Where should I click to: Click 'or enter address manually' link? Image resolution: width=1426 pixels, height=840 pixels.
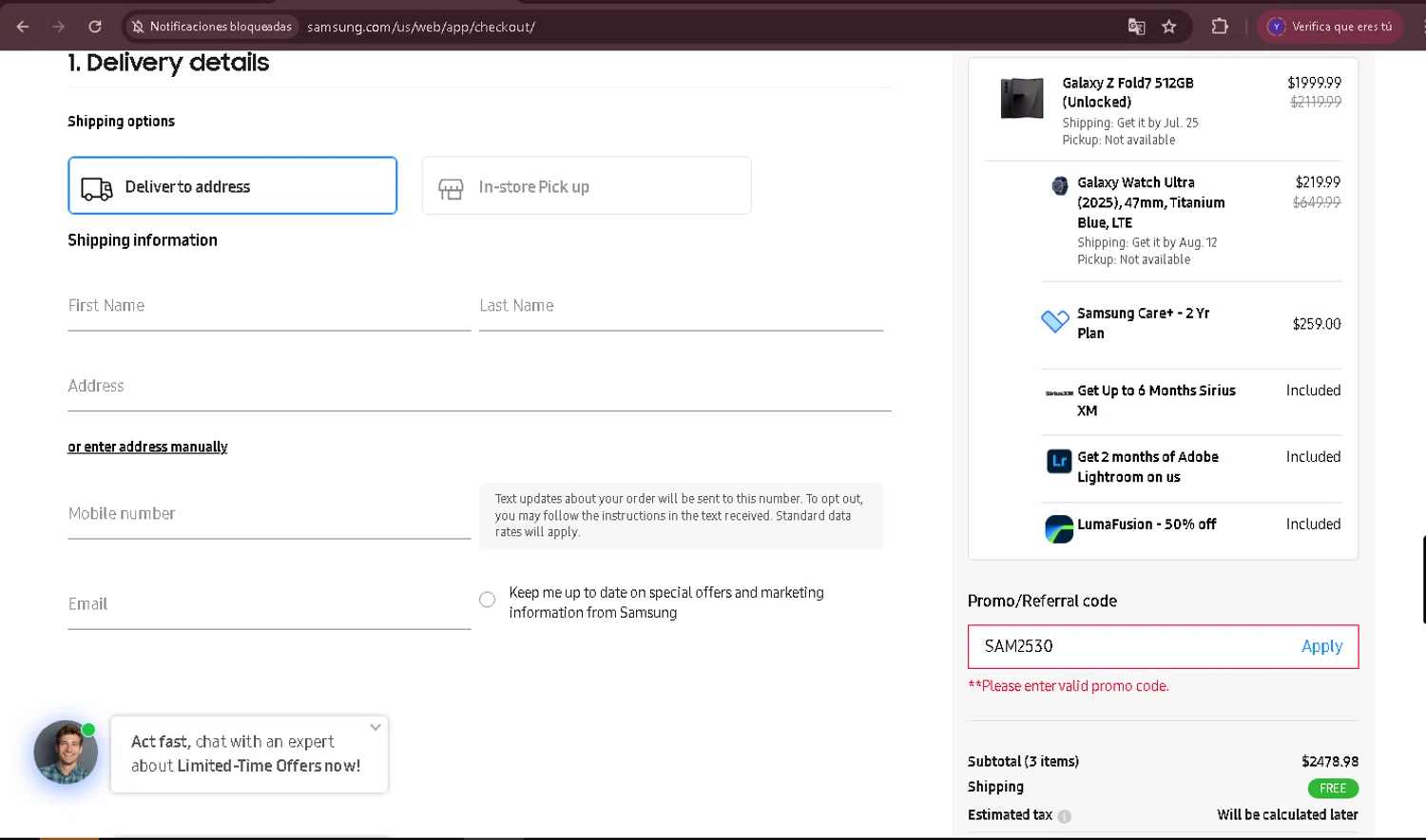147,447
